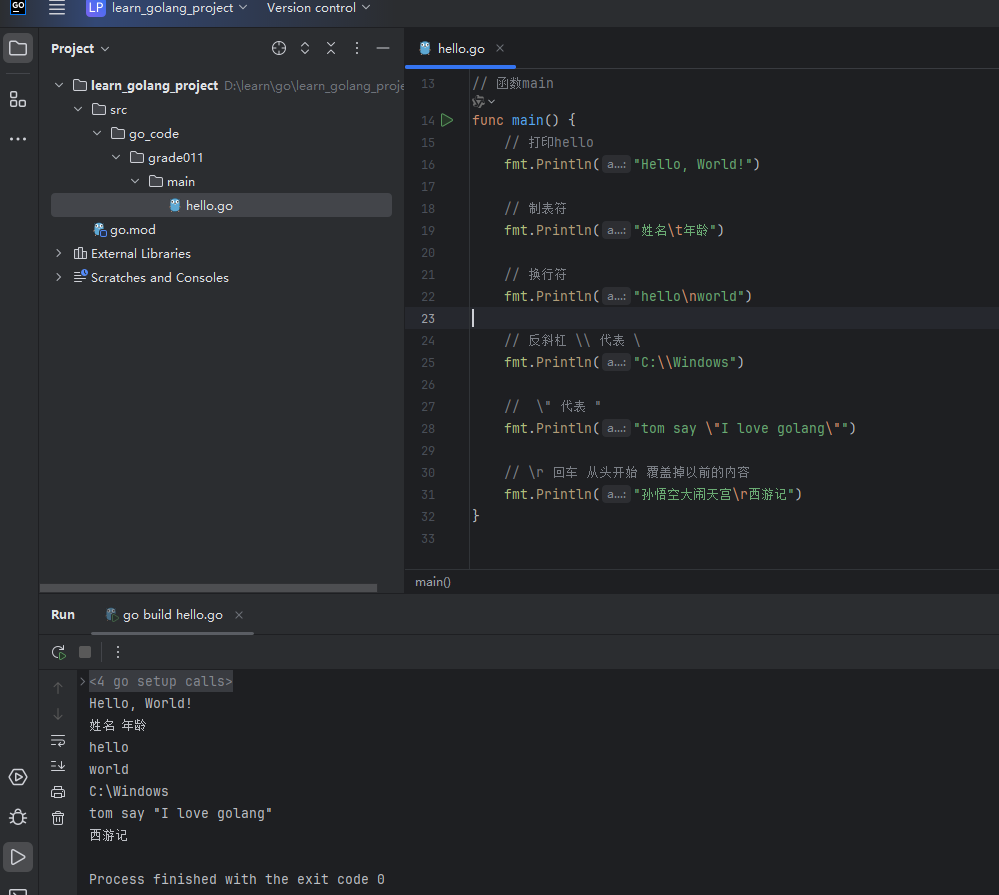
Task: Open the Project tool window folder icon
Action: (18, 48)
